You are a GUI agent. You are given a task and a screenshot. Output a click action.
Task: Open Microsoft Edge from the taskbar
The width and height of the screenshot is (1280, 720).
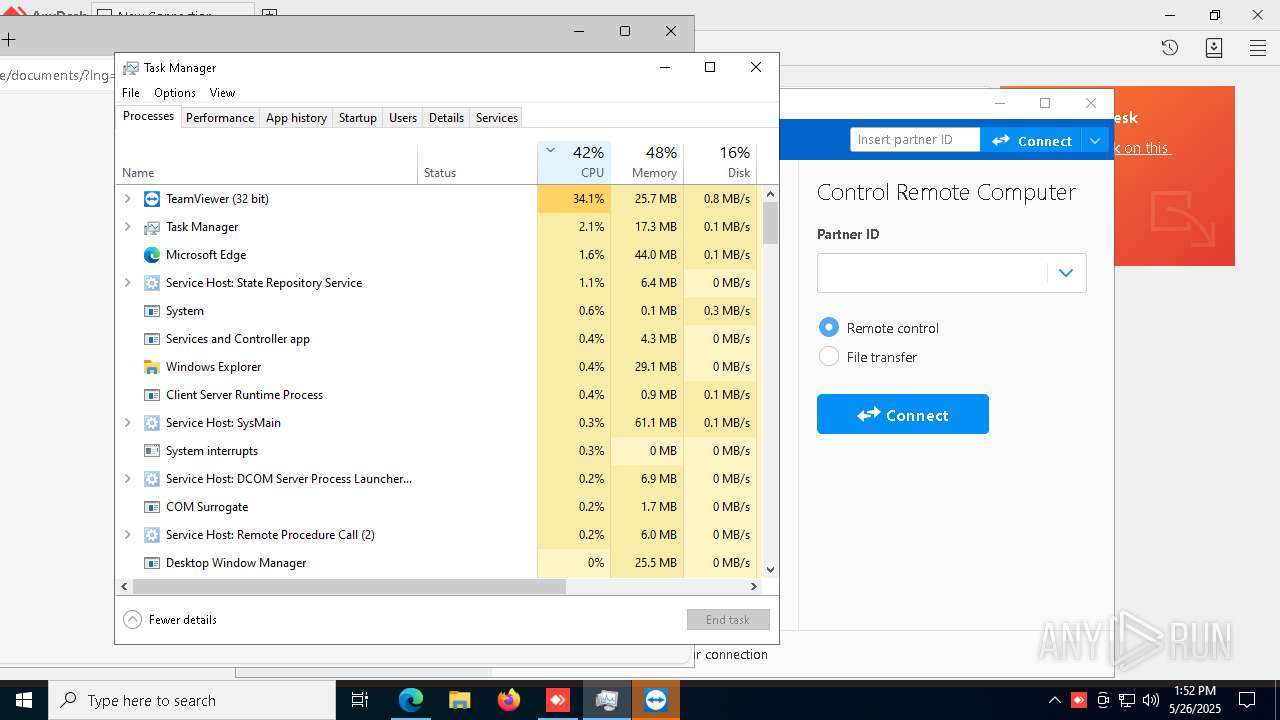[411, 700]
